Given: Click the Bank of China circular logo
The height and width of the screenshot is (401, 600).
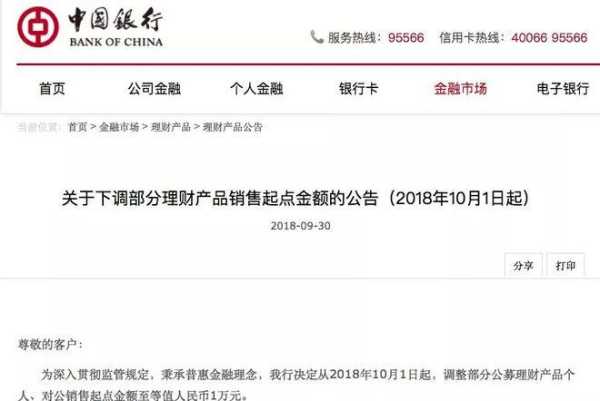Looking at the screenshot, I should [38, 27].
